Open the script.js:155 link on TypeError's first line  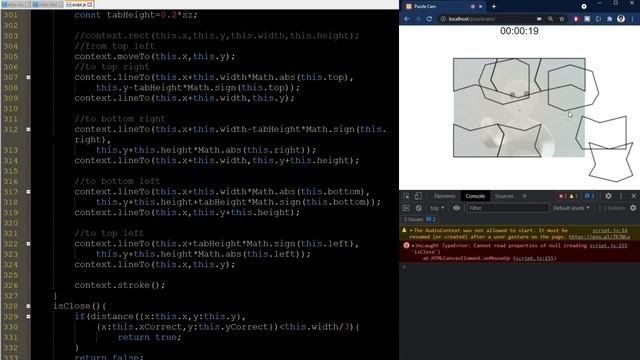(608, 246)
